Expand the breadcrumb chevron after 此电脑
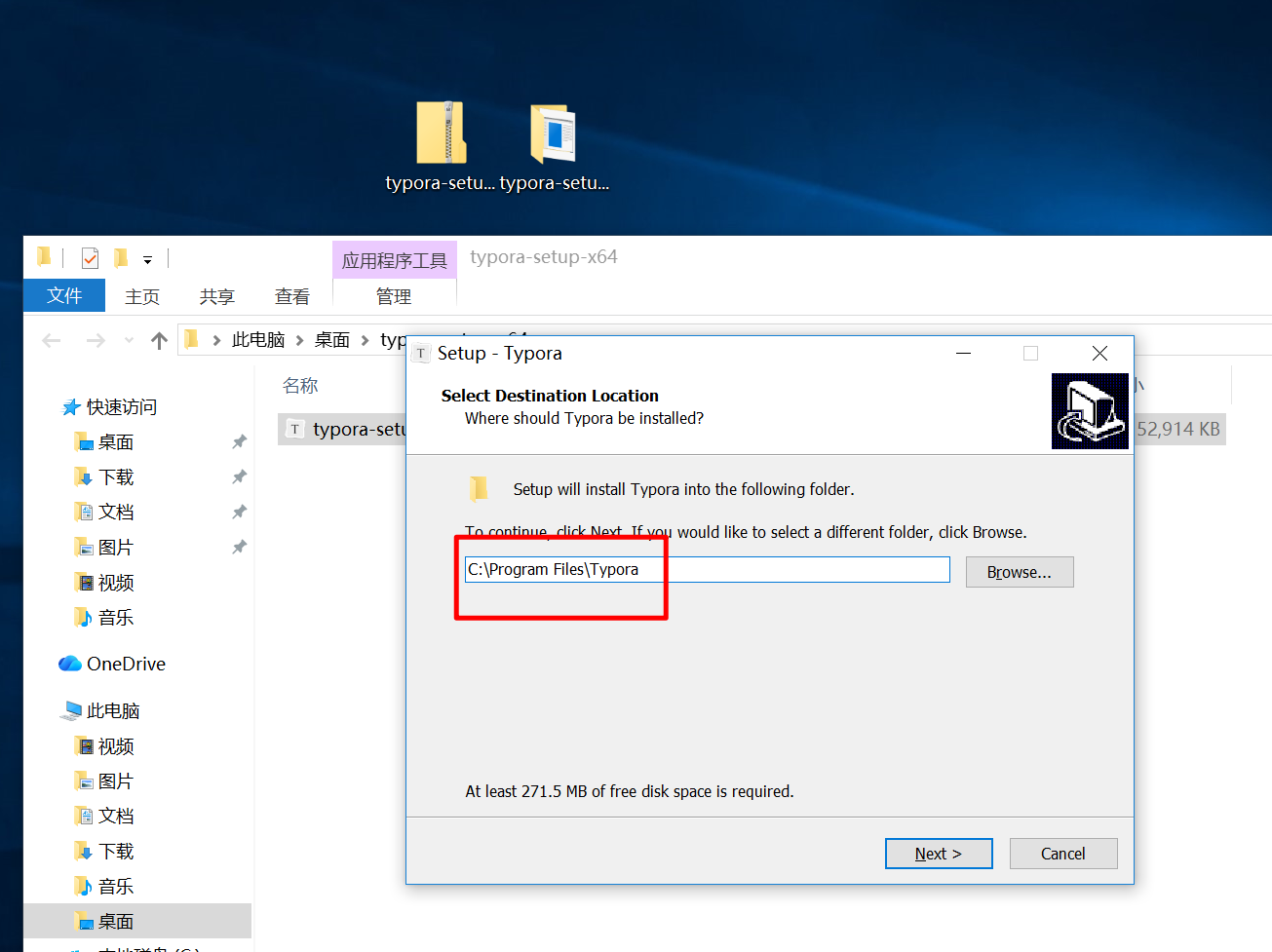The height and width of the screenshot is (952, 1272). click(x=300, y=340)
